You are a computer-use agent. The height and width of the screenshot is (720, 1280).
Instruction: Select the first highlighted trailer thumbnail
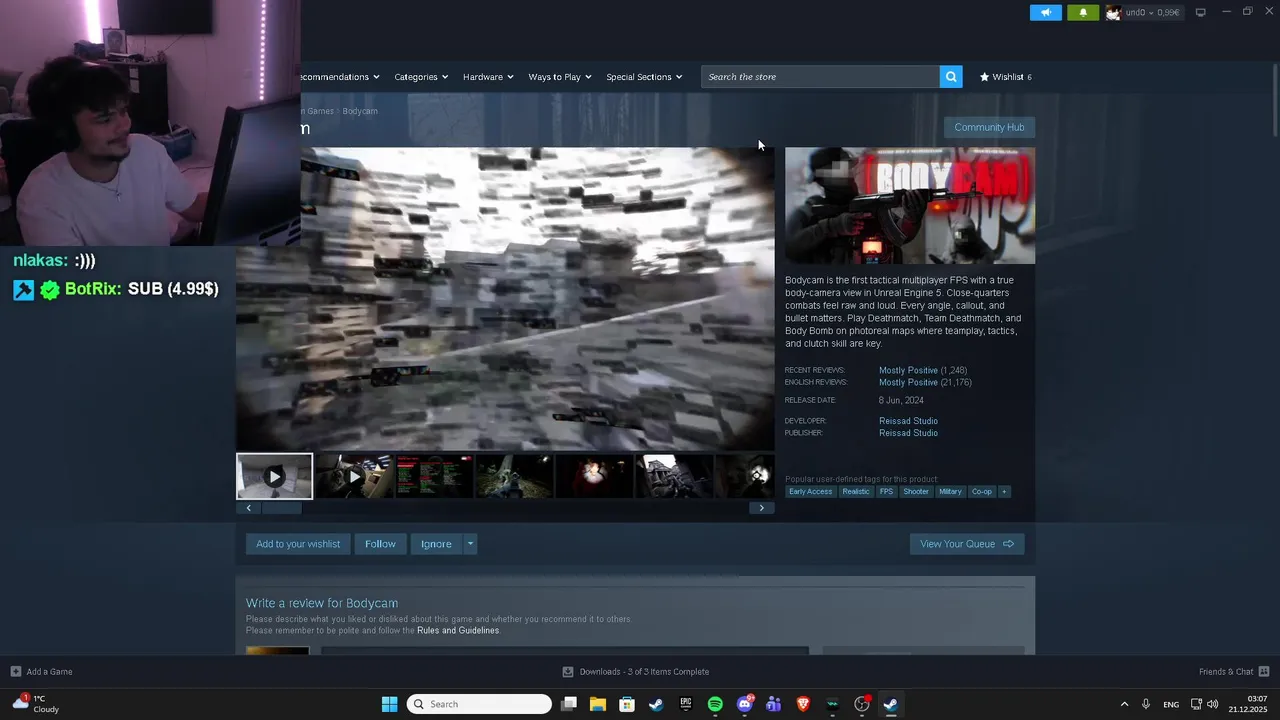[x=274, y=476]
